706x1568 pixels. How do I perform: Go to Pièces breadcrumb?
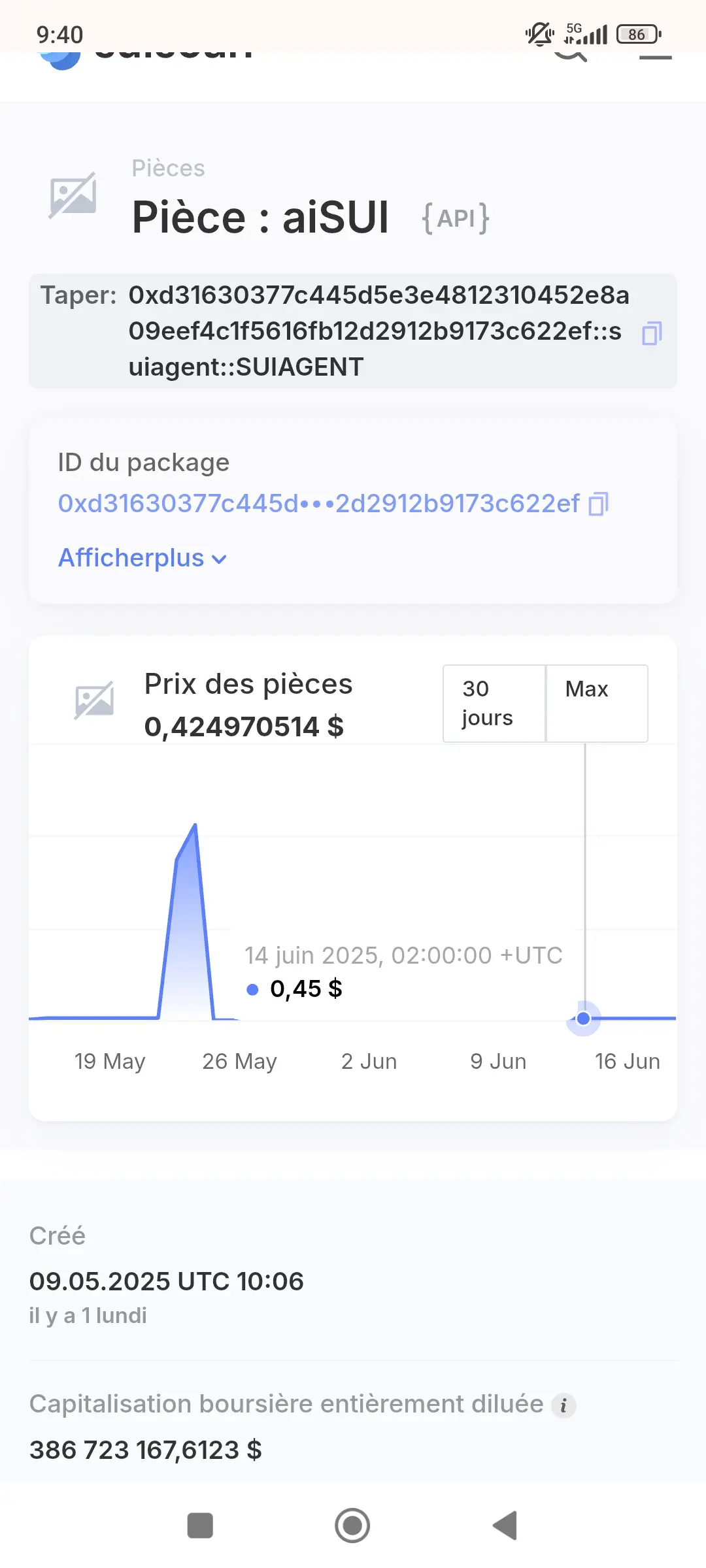[168, 168]
